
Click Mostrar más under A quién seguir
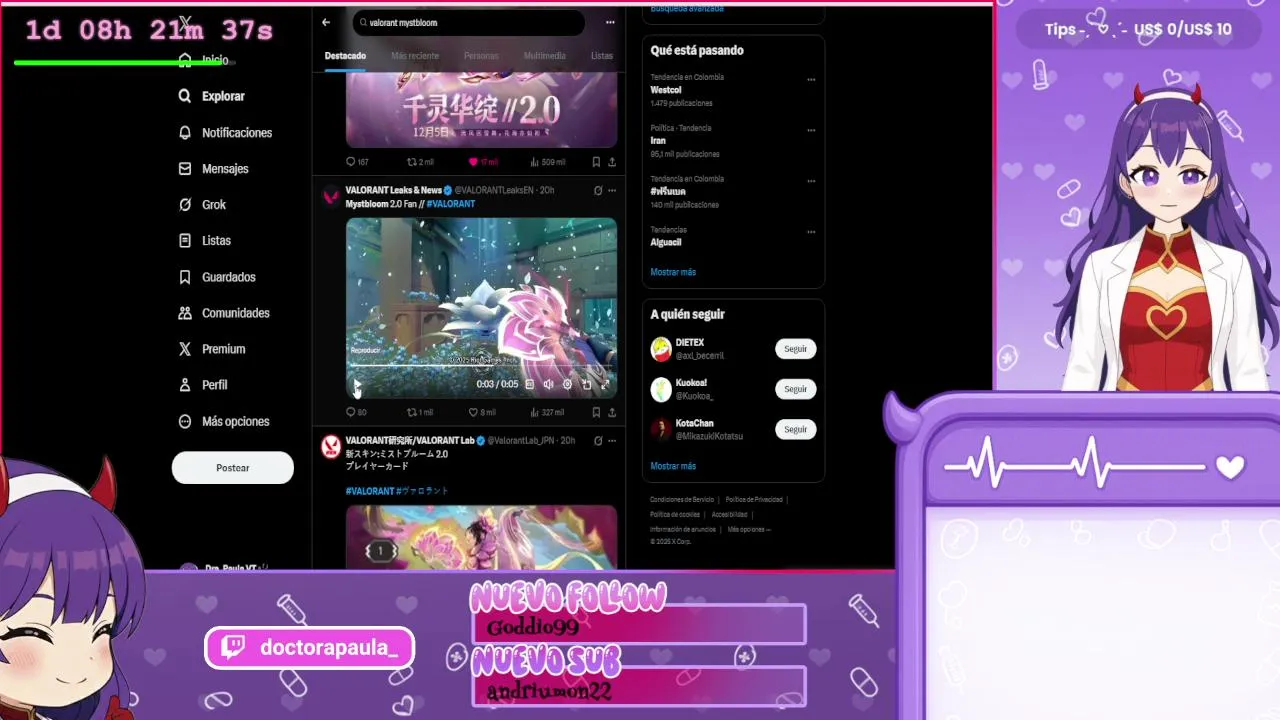pyautogui.click(x=673, y=466)
